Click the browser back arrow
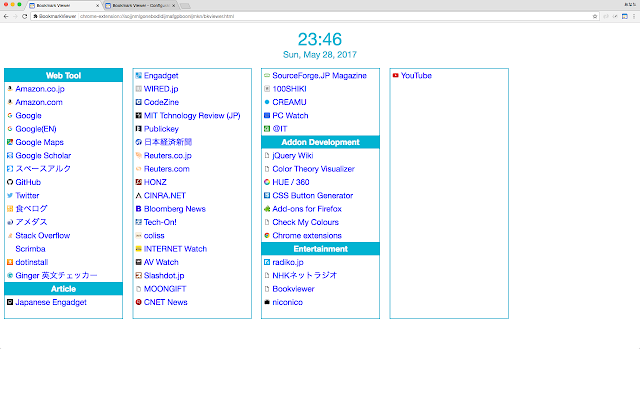Screen dimensions: 640x400 6,16
